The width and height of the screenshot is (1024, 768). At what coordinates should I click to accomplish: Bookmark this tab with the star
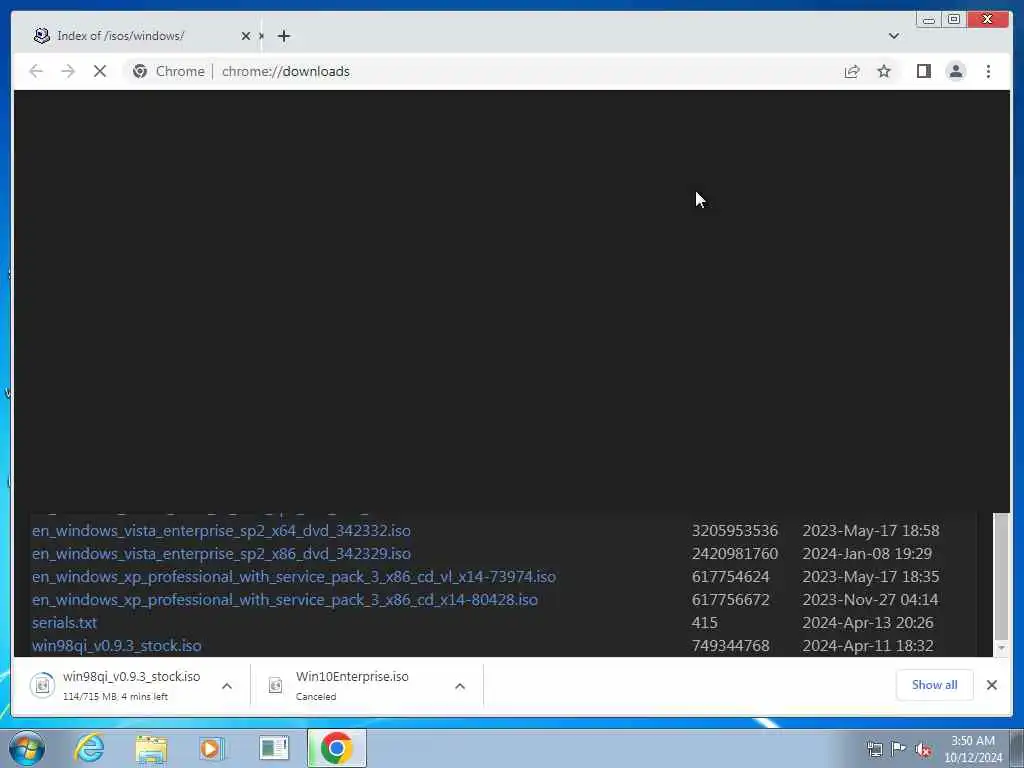pos(884,71)
